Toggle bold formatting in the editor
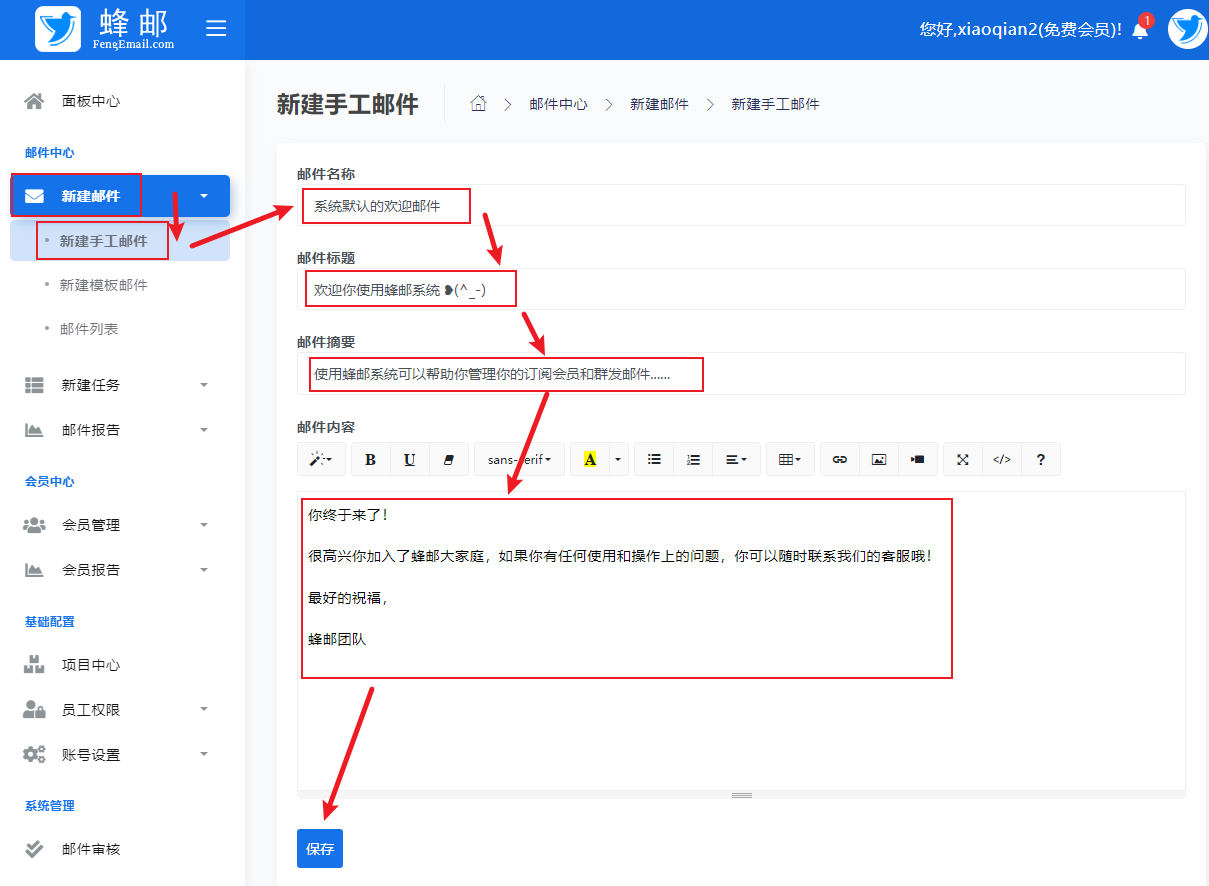The width and height of the screenshot is (1209, 886). pos(370,459)
